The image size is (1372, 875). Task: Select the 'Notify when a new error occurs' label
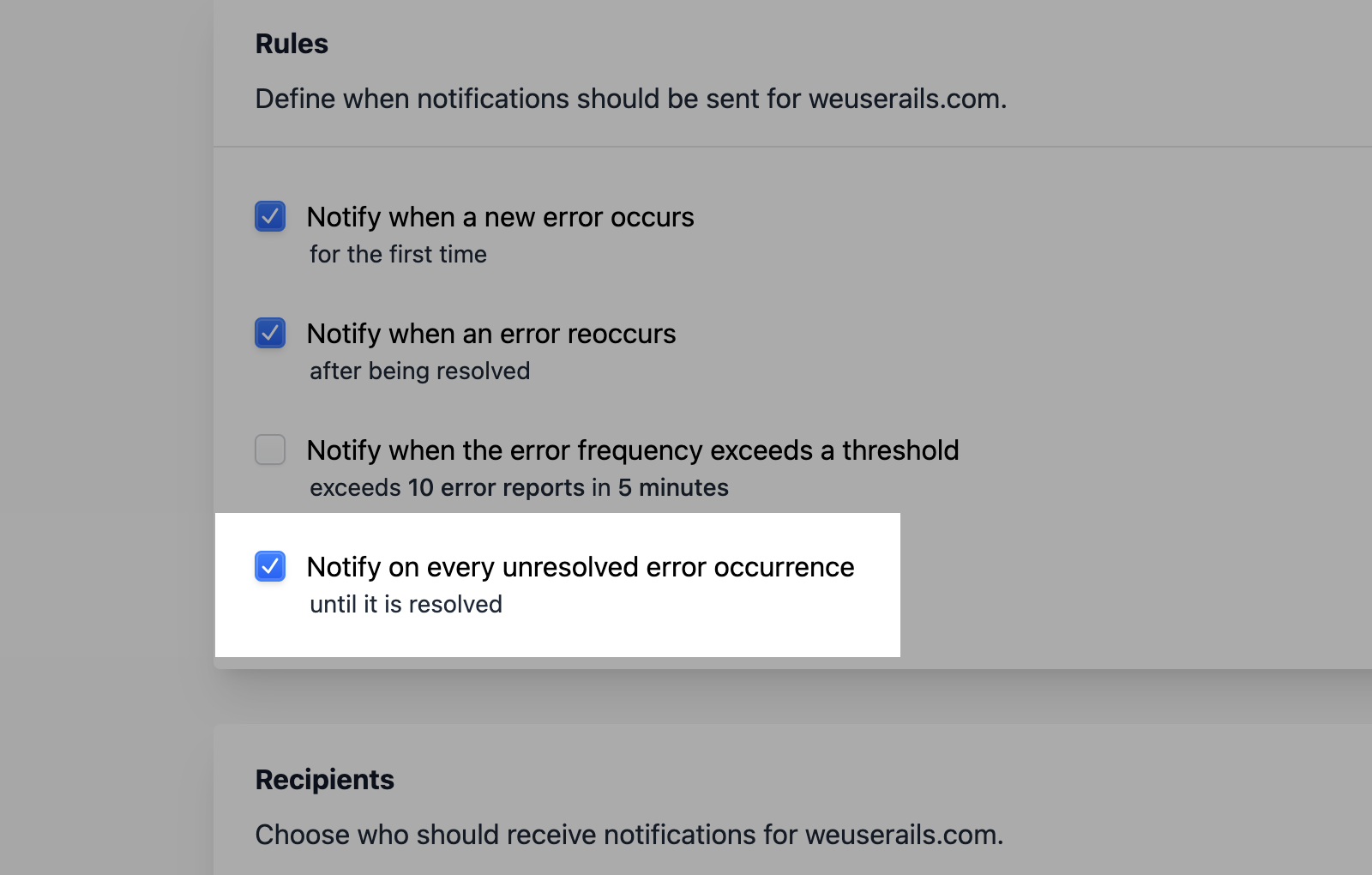[501, 217]
